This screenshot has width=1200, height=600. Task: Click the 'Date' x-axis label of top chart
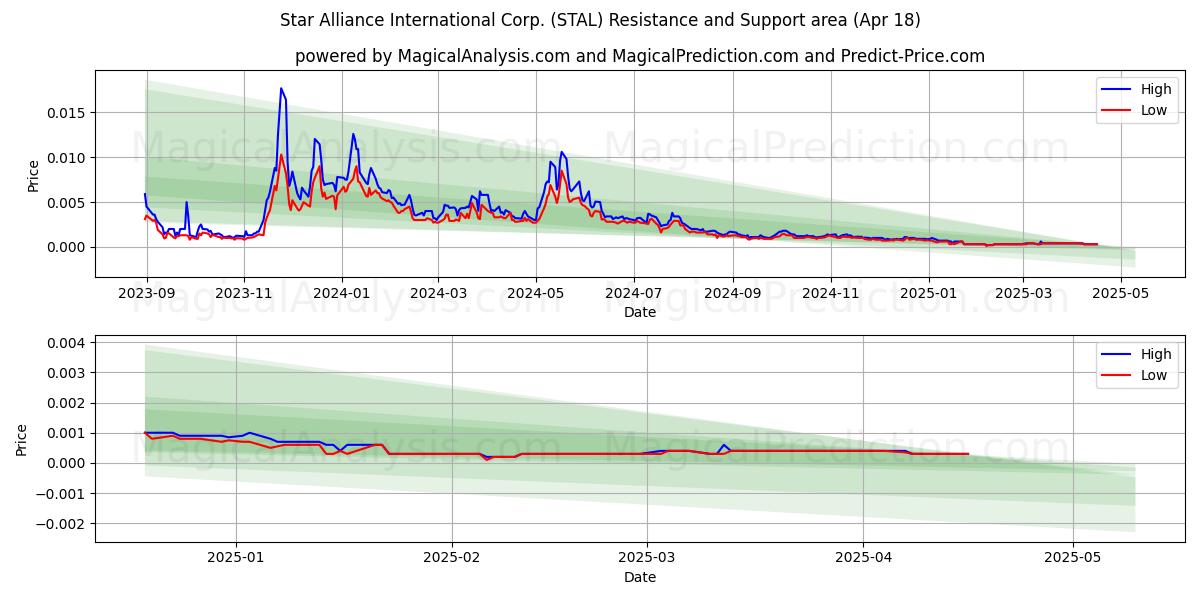(640, 312)
